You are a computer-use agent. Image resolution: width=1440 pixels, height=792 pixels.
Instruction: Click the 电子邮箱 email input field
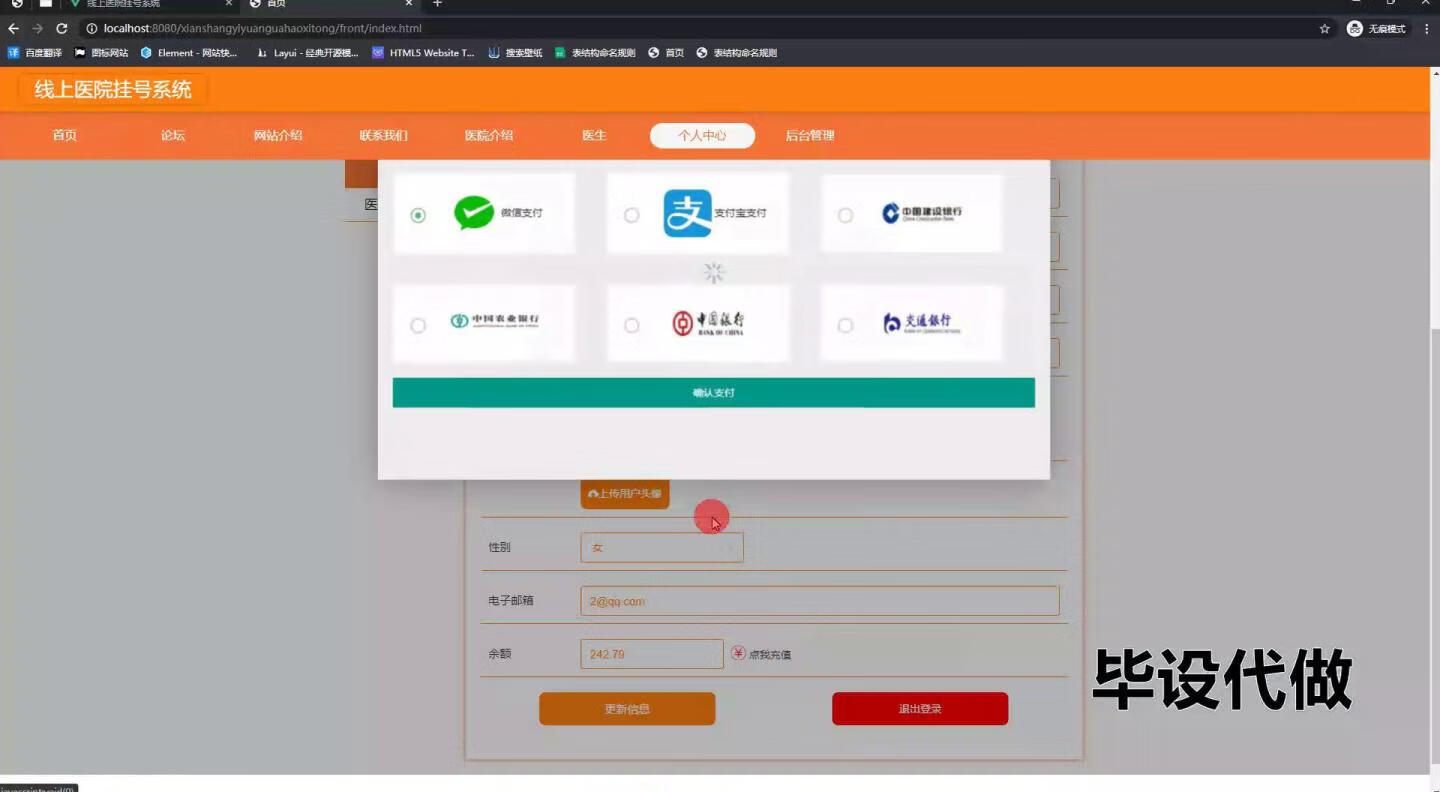819,601
